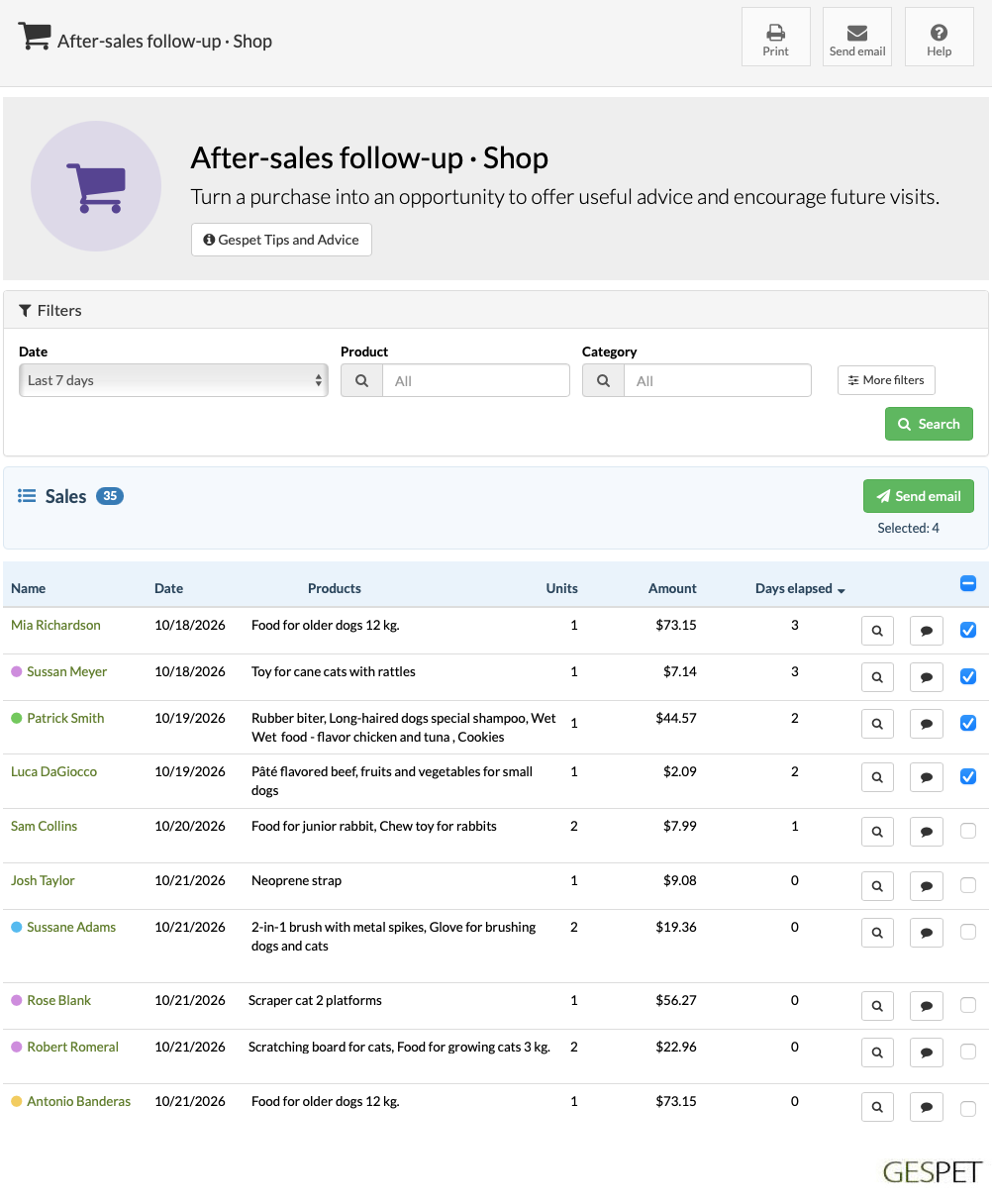Collapse the Filters panel header
This screenshot has width=992, height=1204.
click(x=496, y=310)
